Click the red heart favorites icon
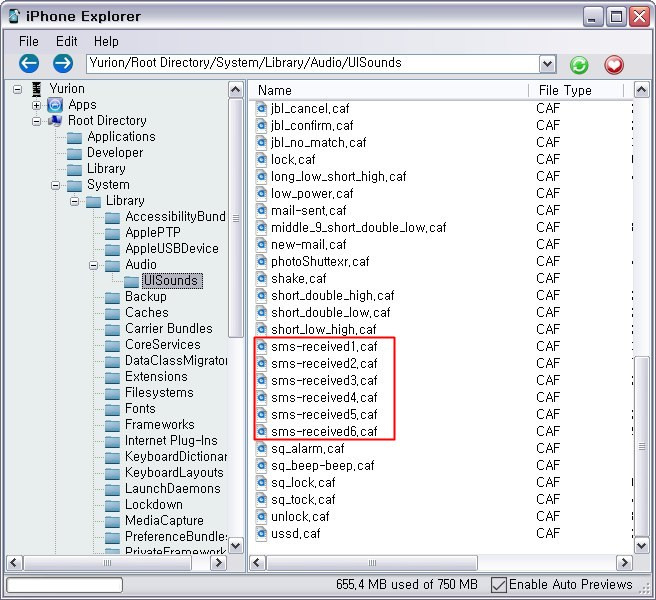The image size is (656, 600). tap(614, 65)
